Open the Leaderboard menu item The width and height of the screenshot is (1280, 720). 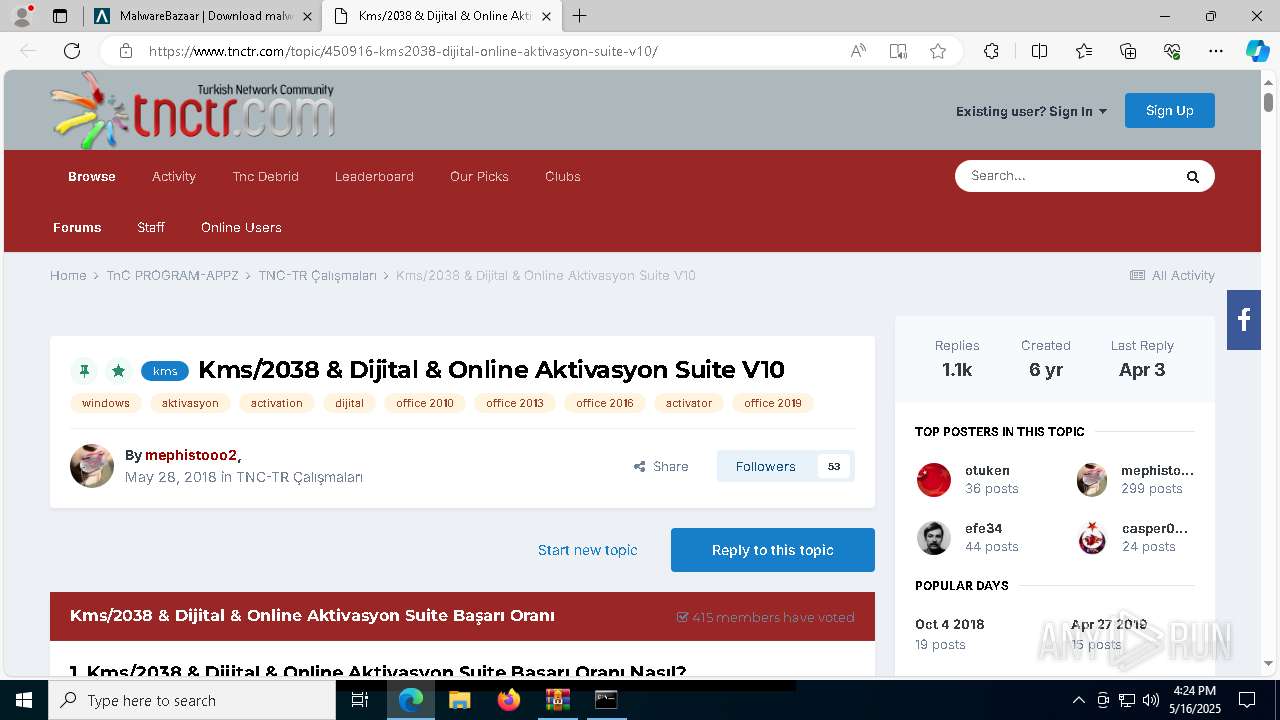tap(374, 176)
